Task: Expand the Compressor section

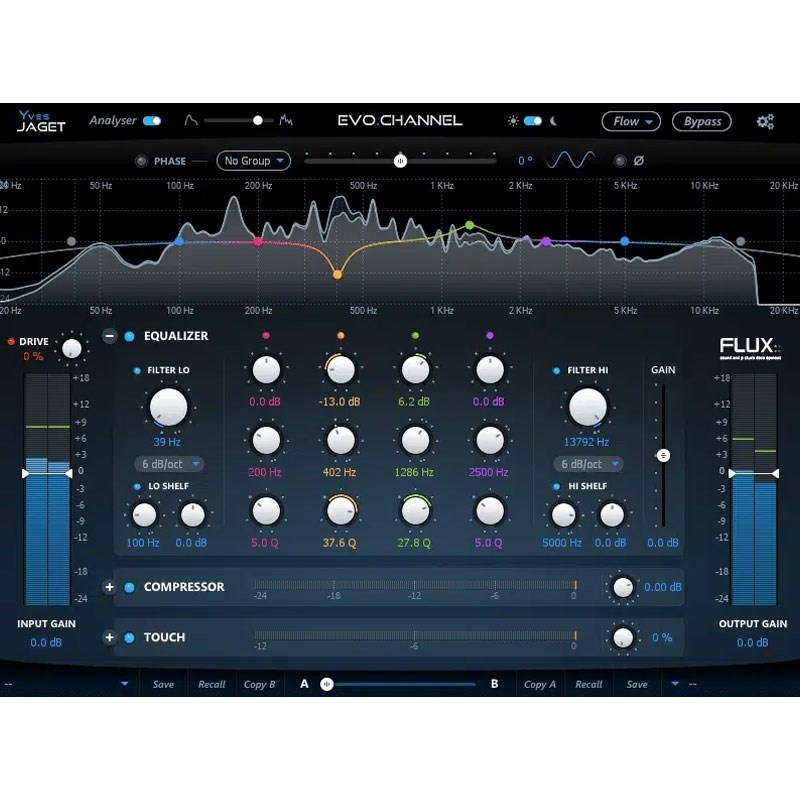Action: (x=109, y=587)
